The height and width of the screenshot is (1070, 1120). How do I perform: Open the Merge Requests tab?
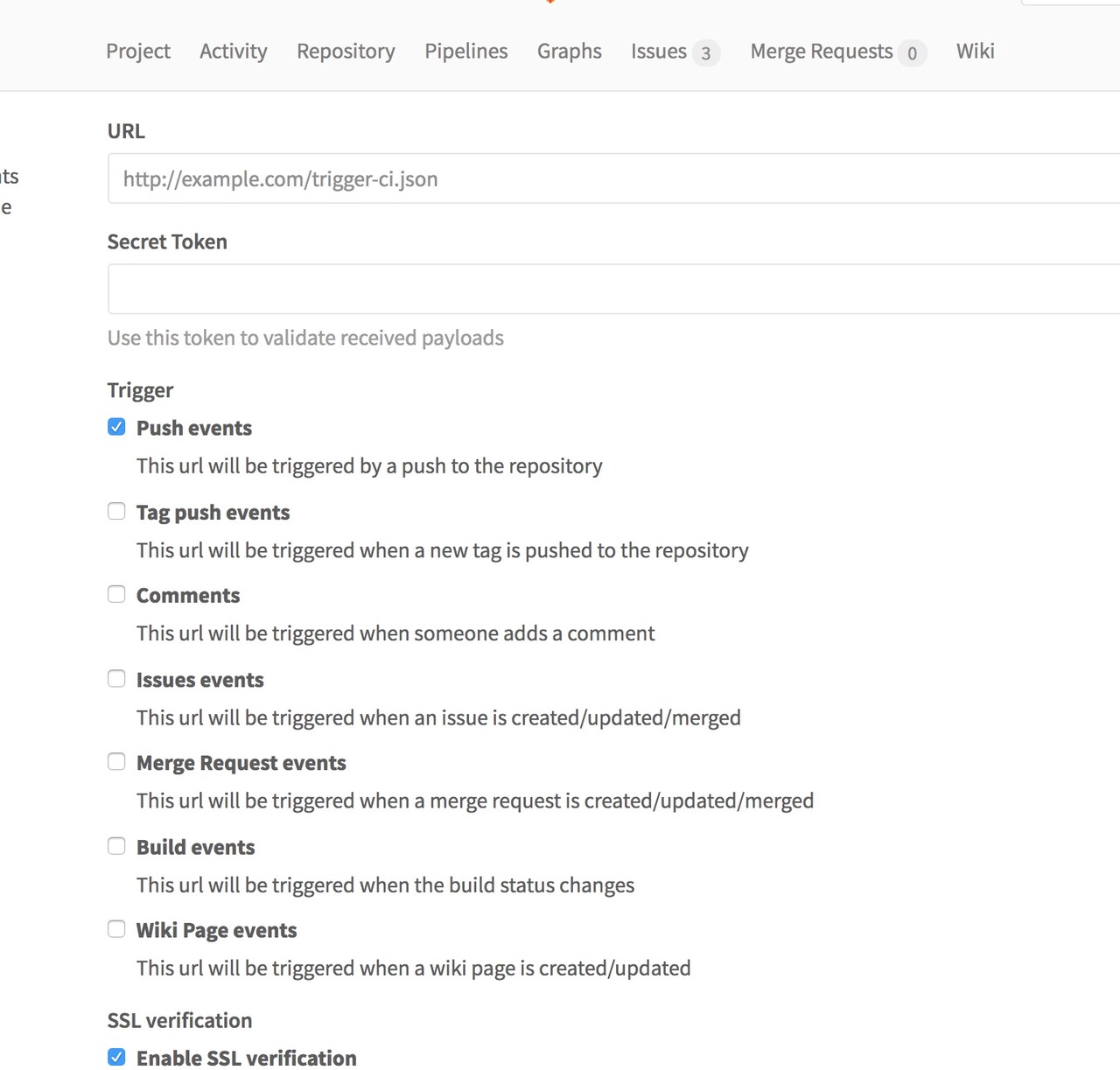coord(821,52)
